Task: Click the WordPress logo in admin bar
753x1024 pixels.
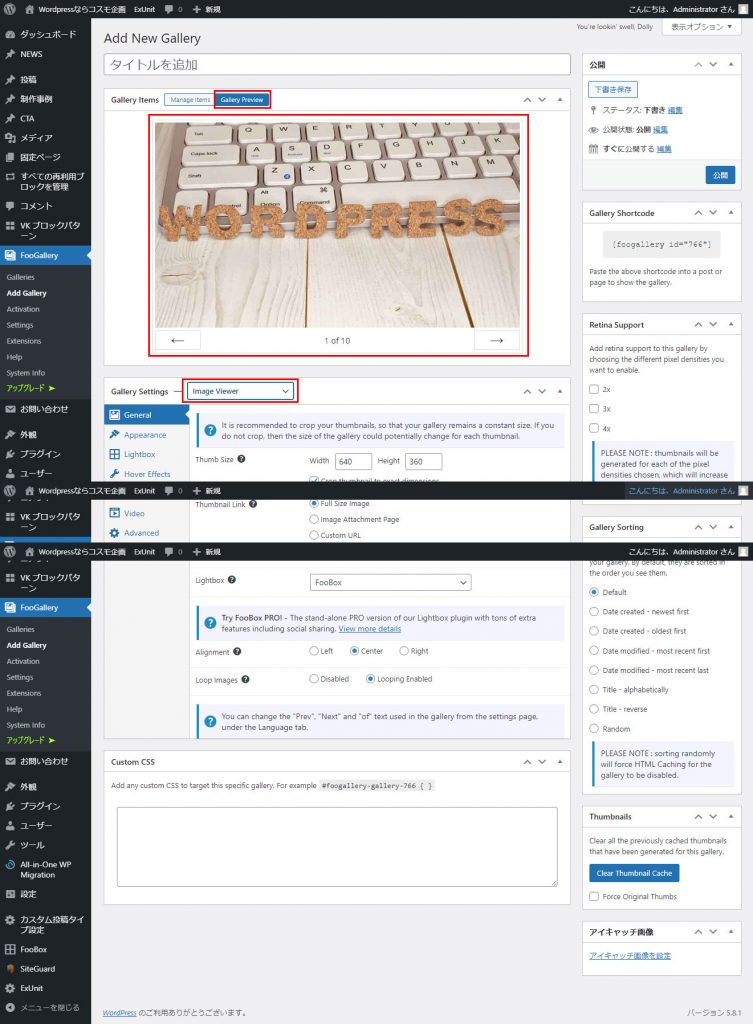Action: point(10,10)
